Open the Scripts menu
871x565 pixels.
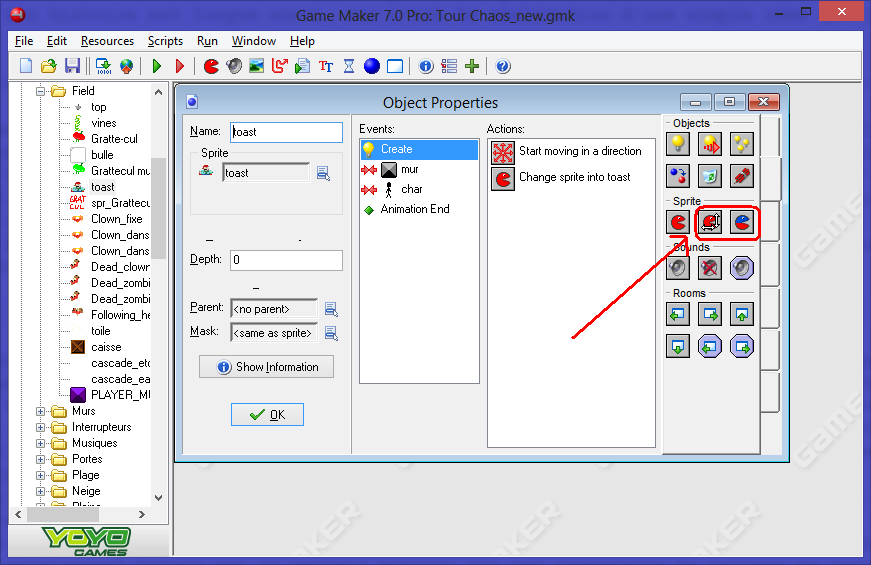[x=165, y=41]
